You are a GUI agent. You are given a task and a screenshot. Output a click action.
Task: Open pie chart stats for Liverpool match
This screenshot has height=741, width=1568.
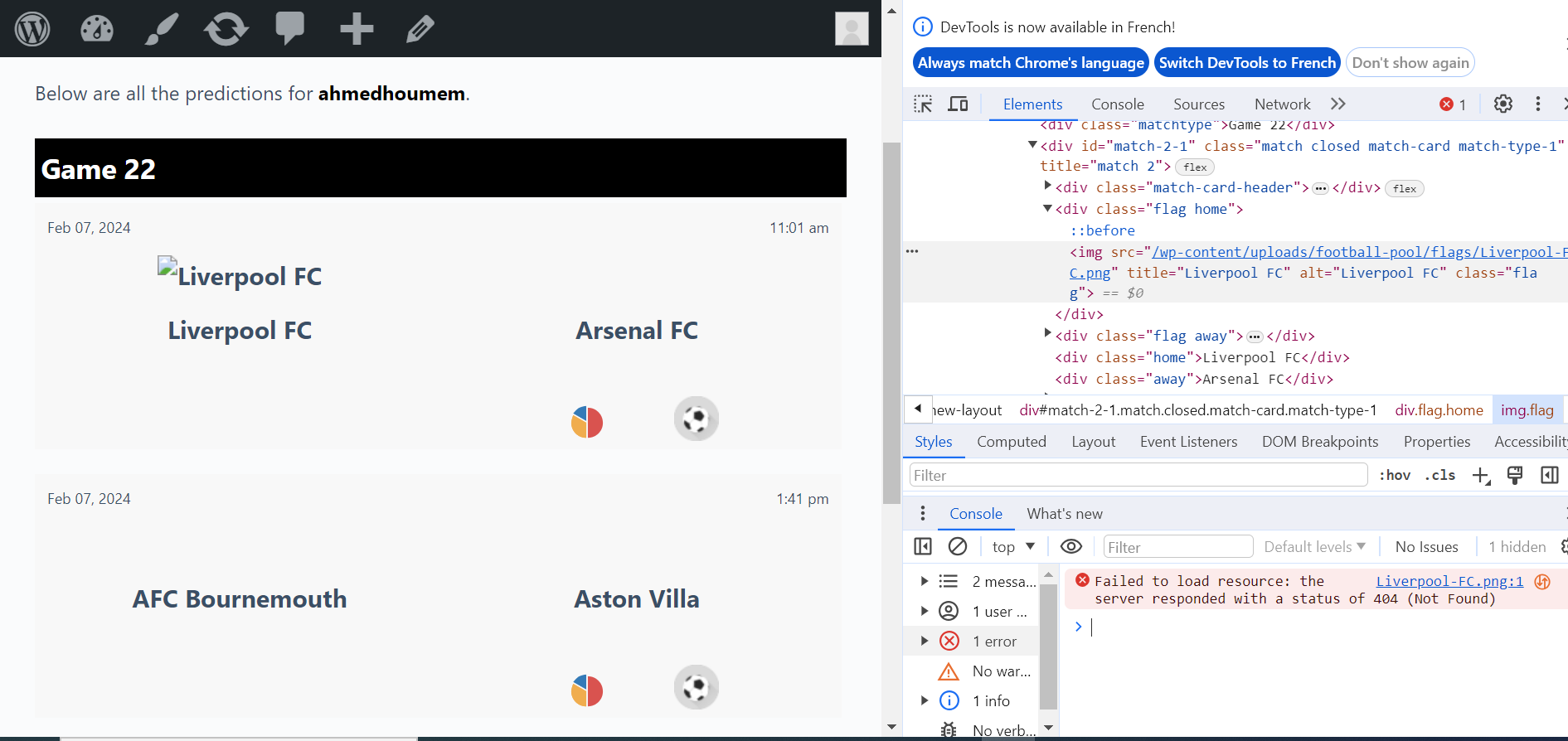point(587,422)
